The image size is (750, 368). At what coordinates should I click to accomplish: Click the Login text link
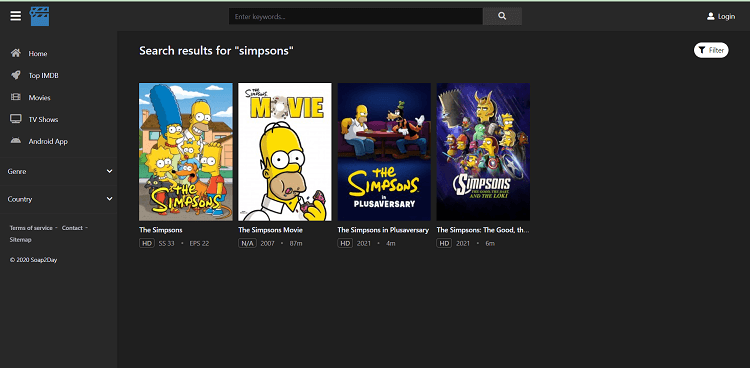pyautogui.click(x=726, y=16)
